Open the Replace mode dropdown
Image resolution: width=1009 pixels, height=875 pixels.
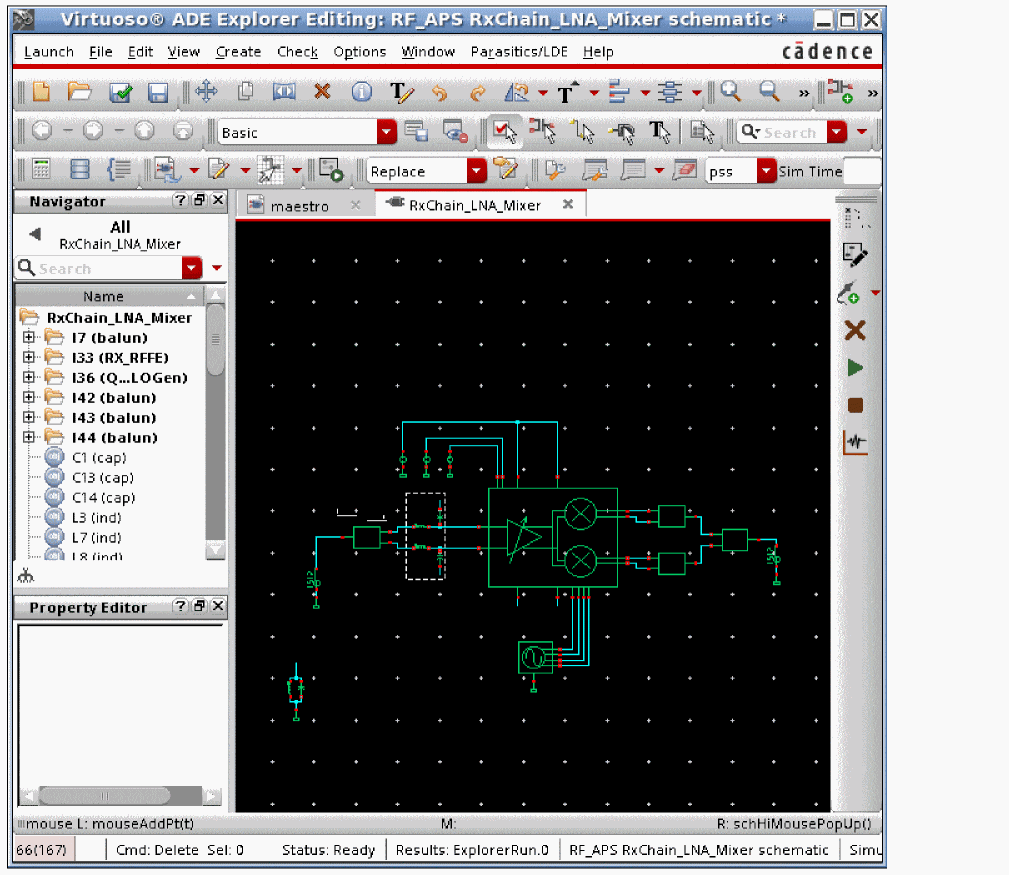click(477, 172)
